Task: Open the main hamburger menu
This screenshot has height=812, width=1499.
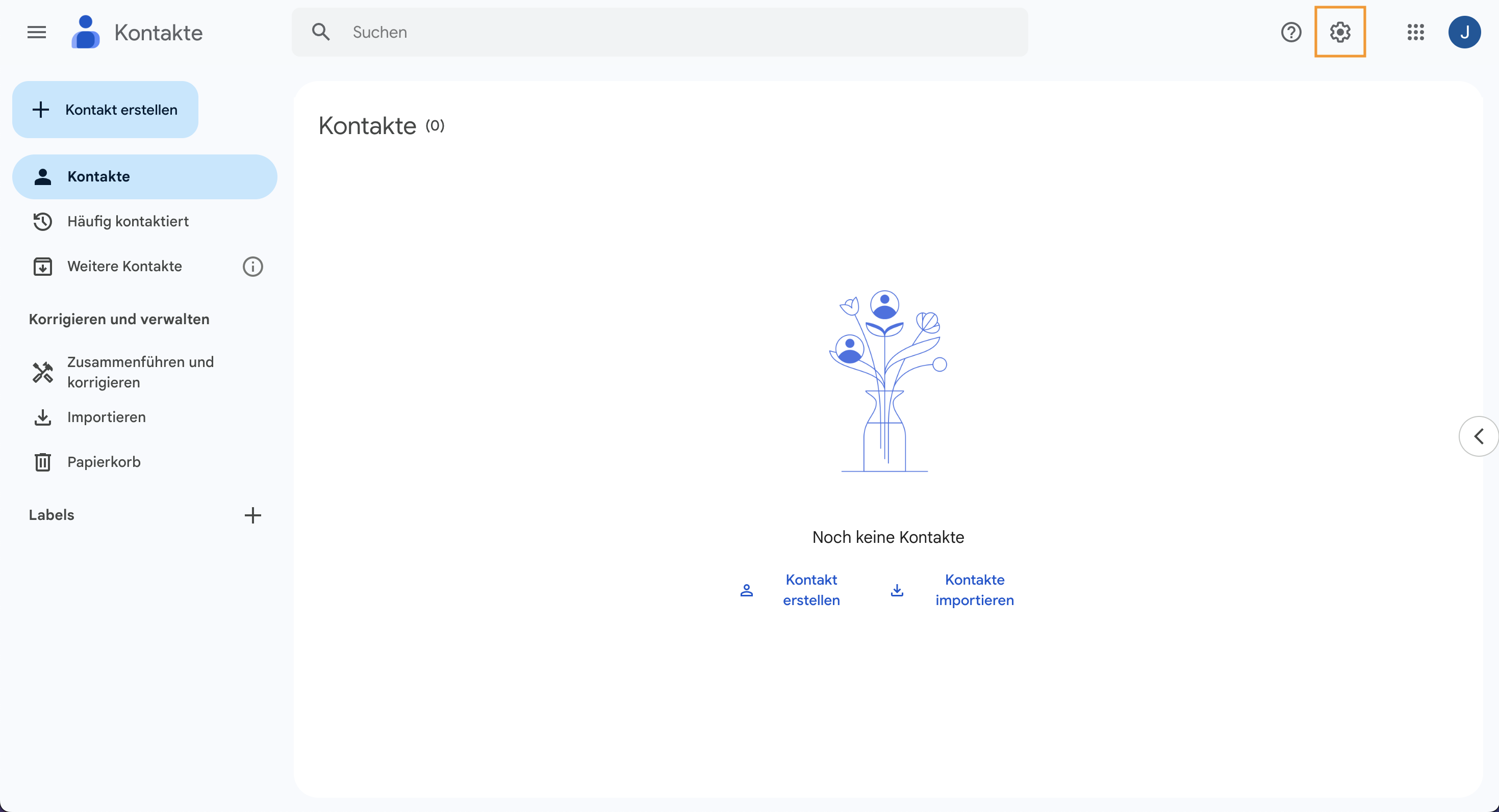Action: pyautogui.click(x=37, y=32)
